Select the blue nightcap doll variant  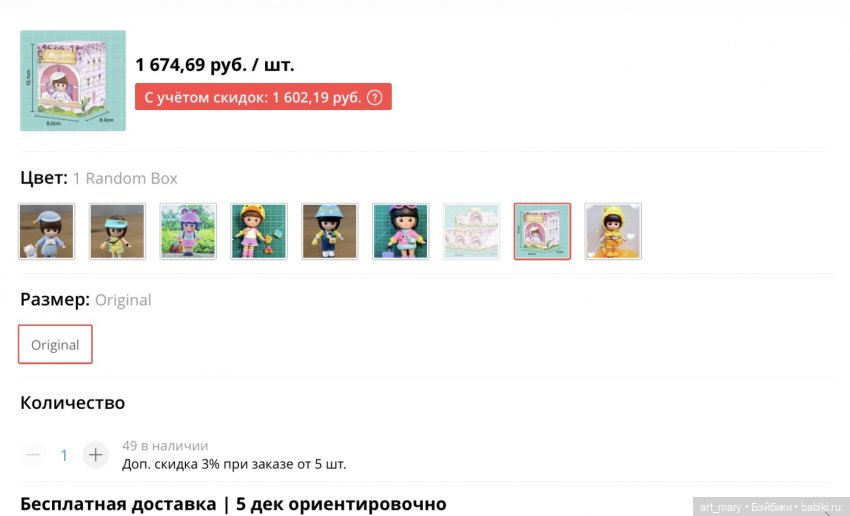(x=47, y=231)
